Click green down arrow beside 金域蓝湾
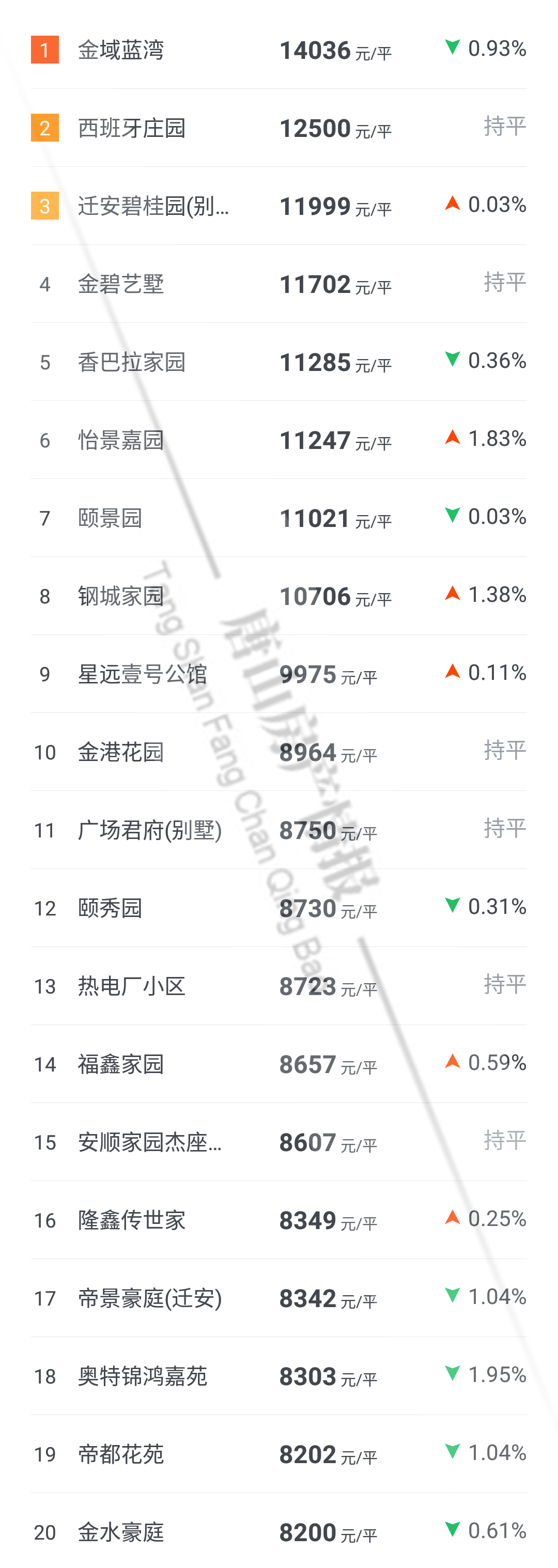 pyautogui.click(x=452, y=48)
